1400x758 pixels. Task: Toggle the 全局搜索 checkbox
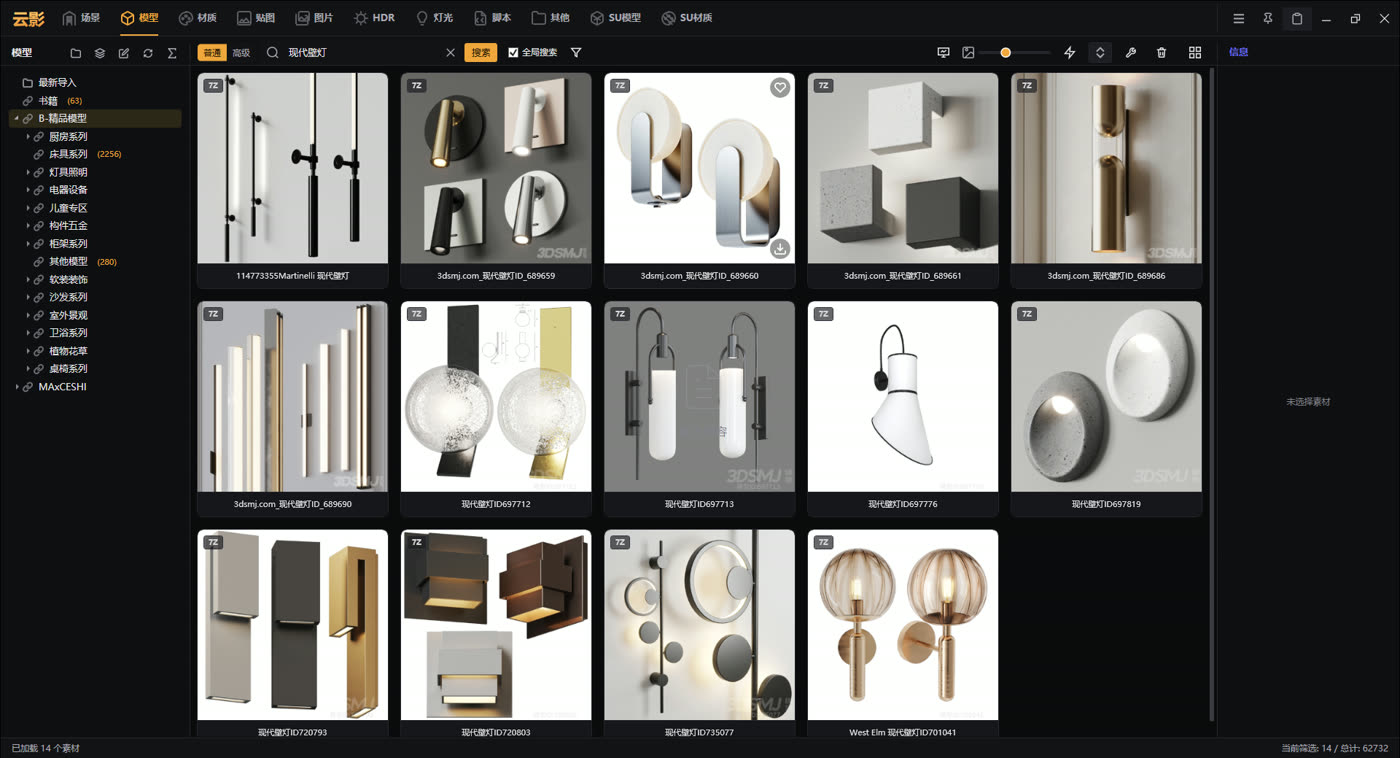(513, 53)
